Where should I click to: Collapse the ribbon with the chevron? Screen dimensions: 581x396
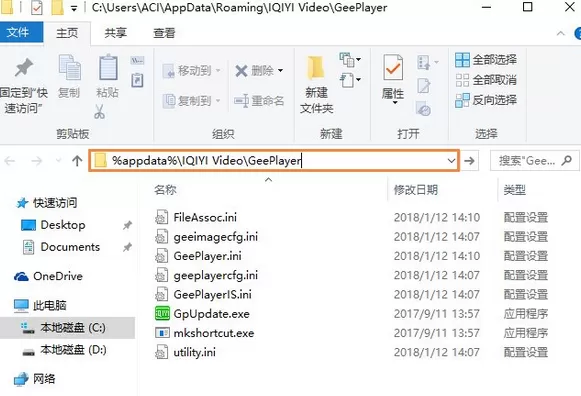tap(560, 33)
